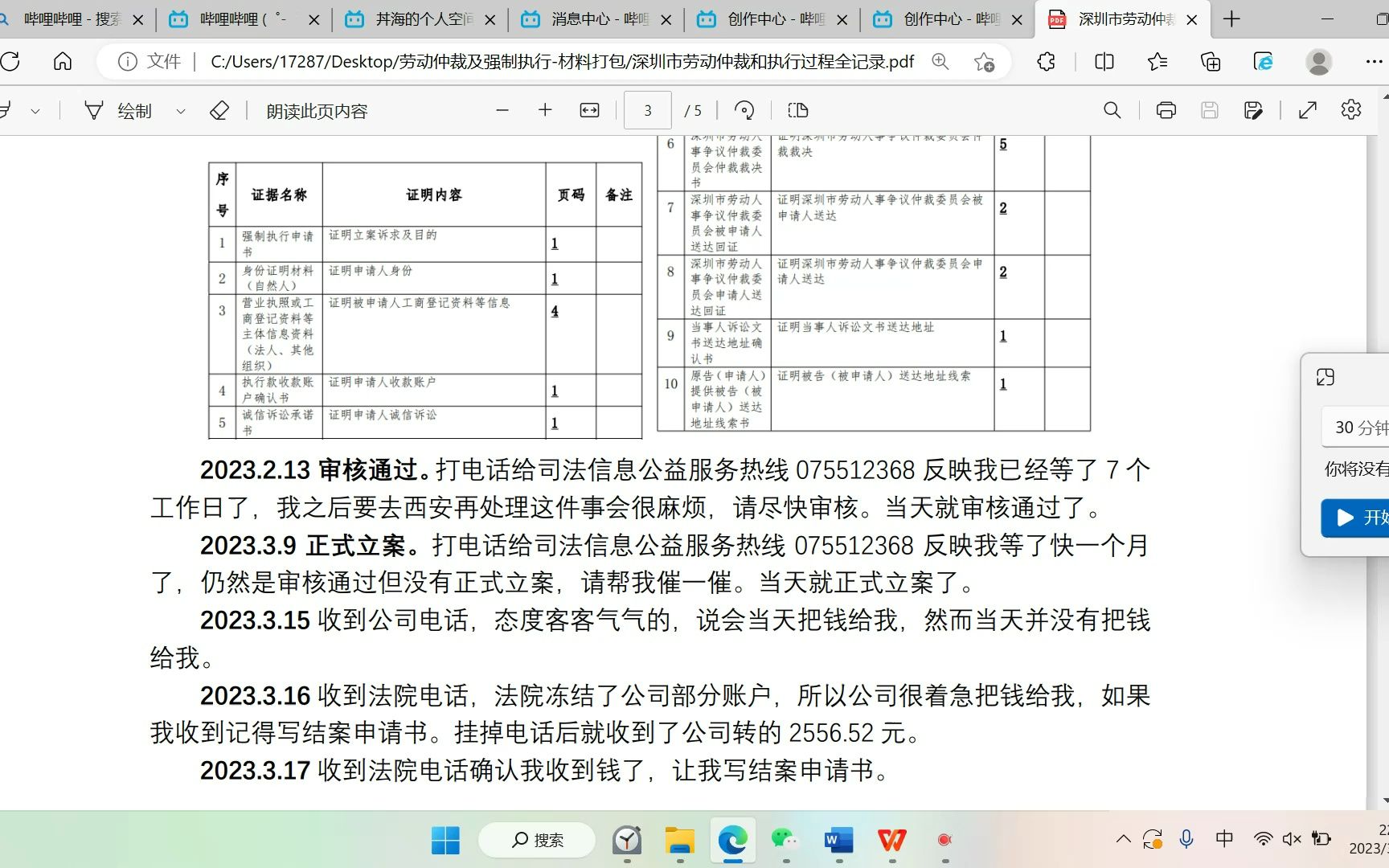The width and height of the screenshot is (1389, 868).
Task: Open browser extensions menu
Action: [x=1046, y=62]
